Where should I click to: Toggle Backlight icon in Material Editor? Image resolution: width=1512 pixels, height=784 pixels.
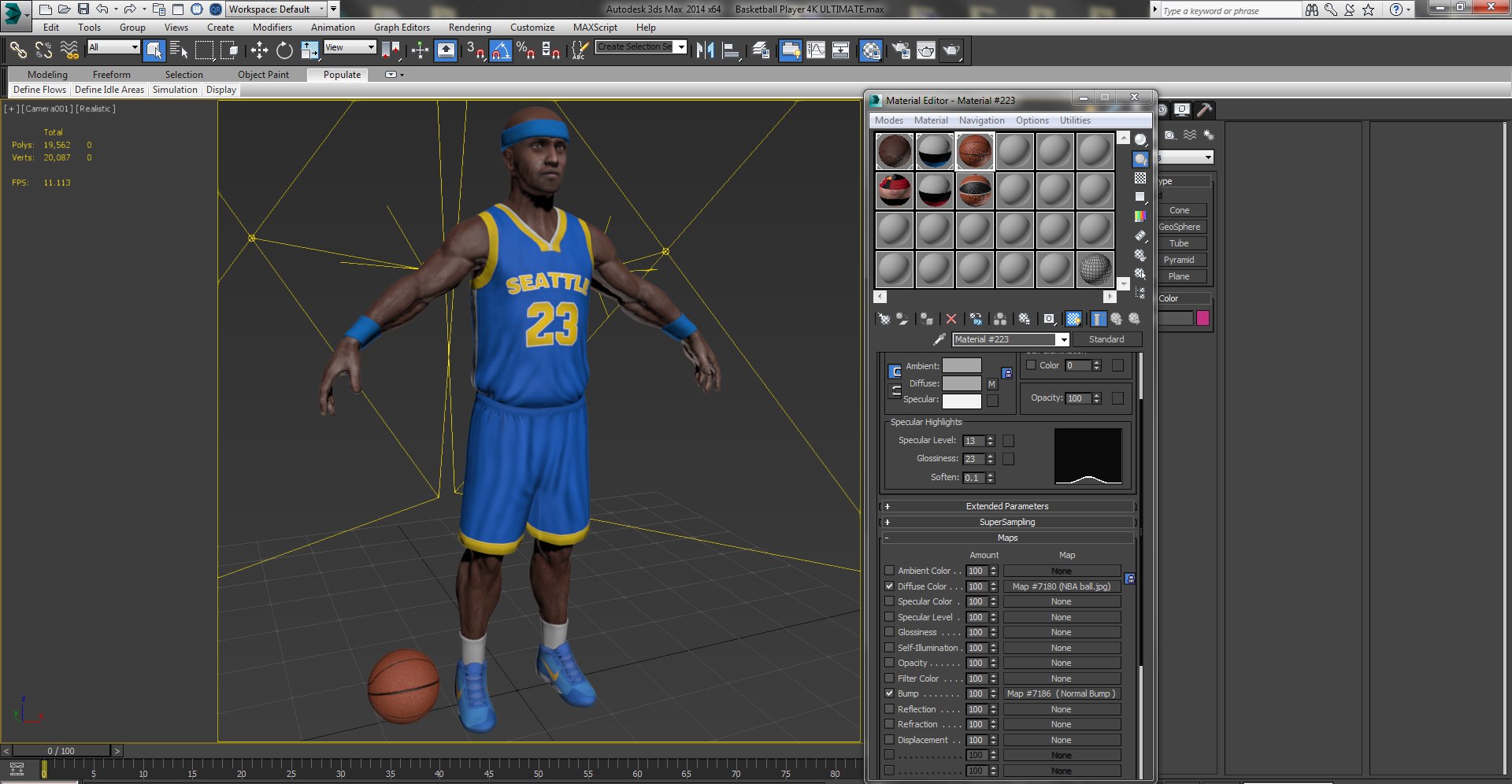[x=1140, y=159]
